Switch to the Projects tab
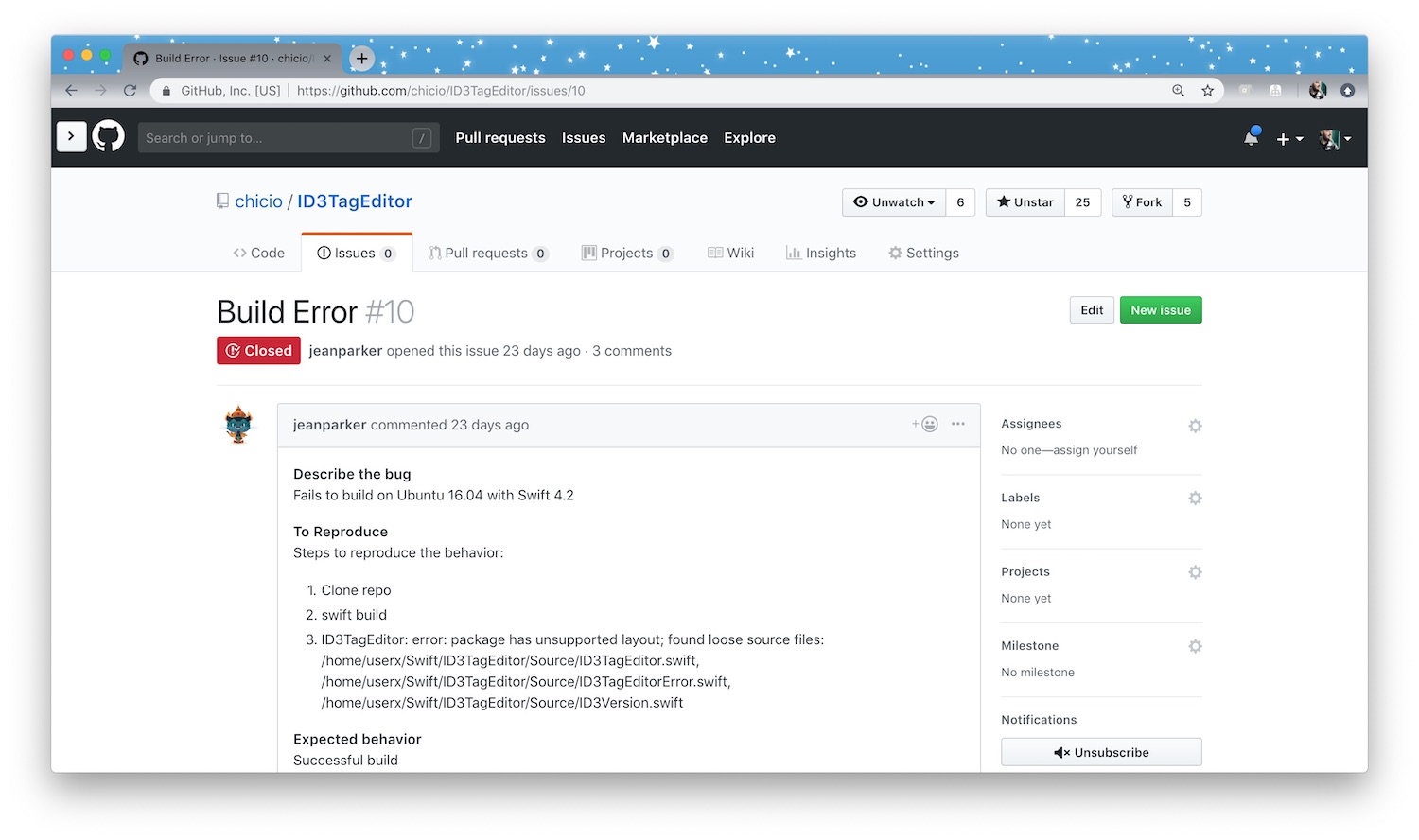This screenshot has height=840, width=1419. point(627,253)
